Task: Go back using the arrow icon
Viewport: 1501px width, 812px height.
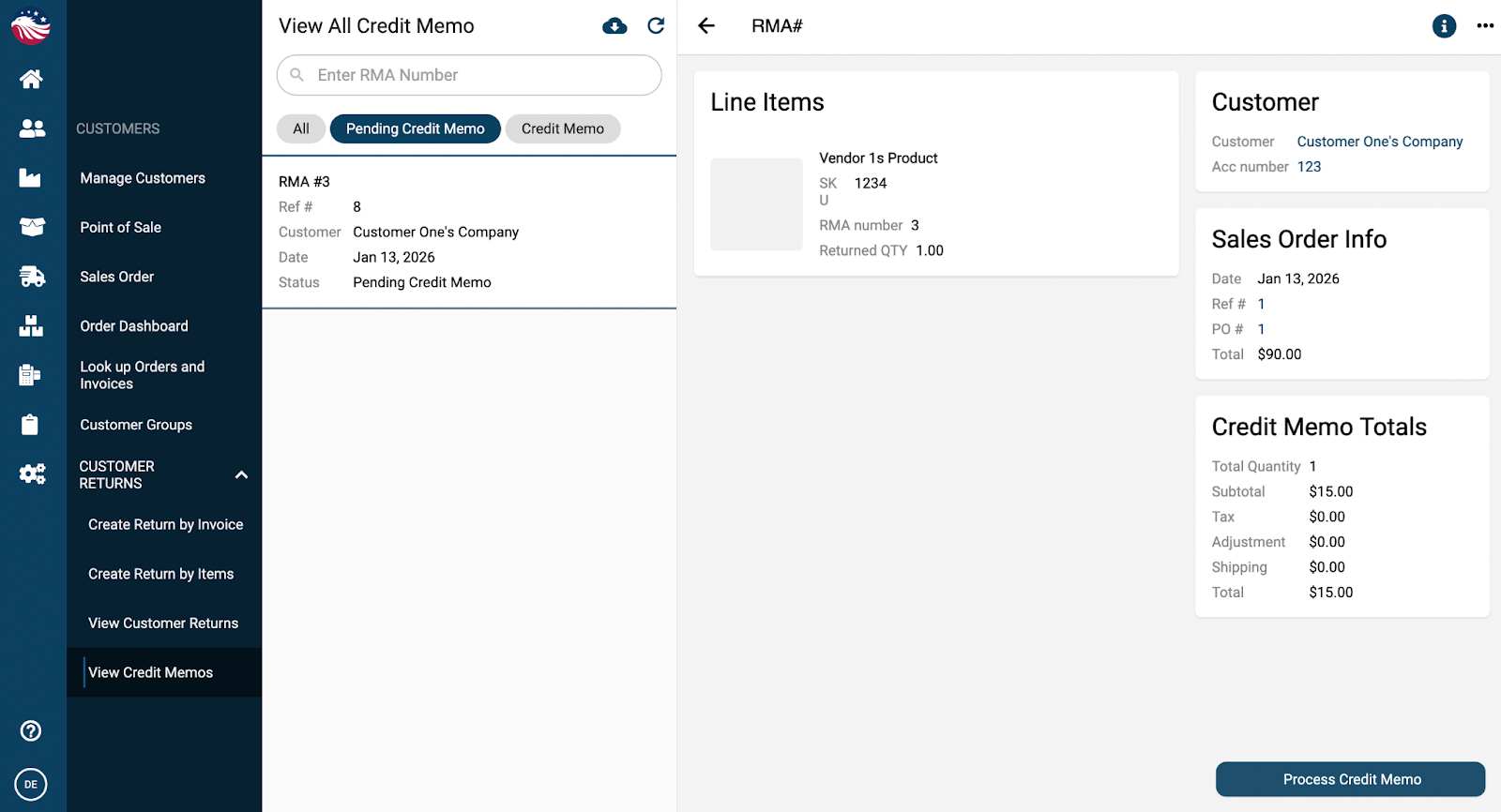Action: 706,26
